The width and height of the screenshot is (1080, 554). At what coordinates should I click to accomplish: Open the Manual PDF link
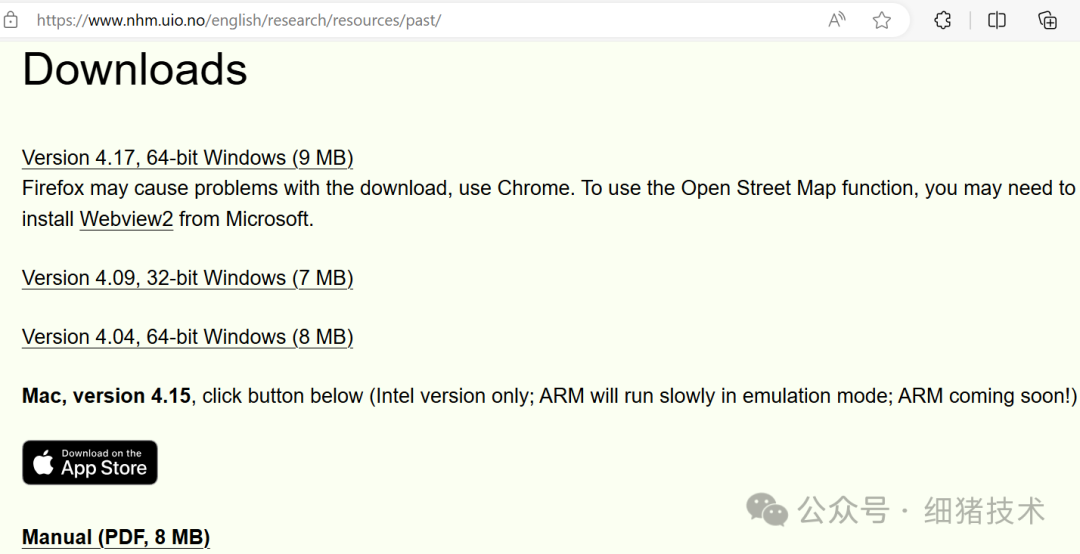point(116,538)
